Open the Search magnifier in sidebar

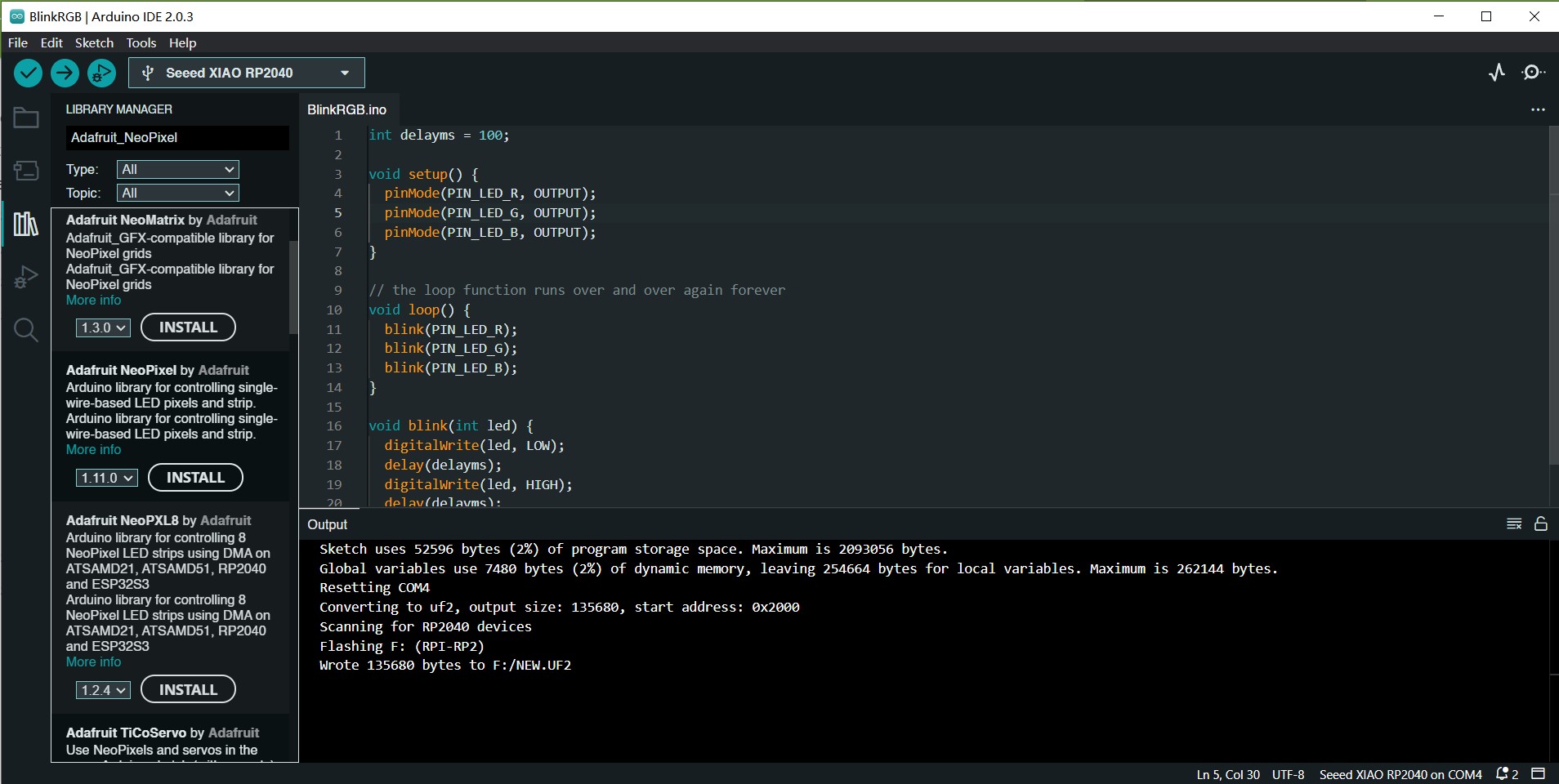(26, 330)
